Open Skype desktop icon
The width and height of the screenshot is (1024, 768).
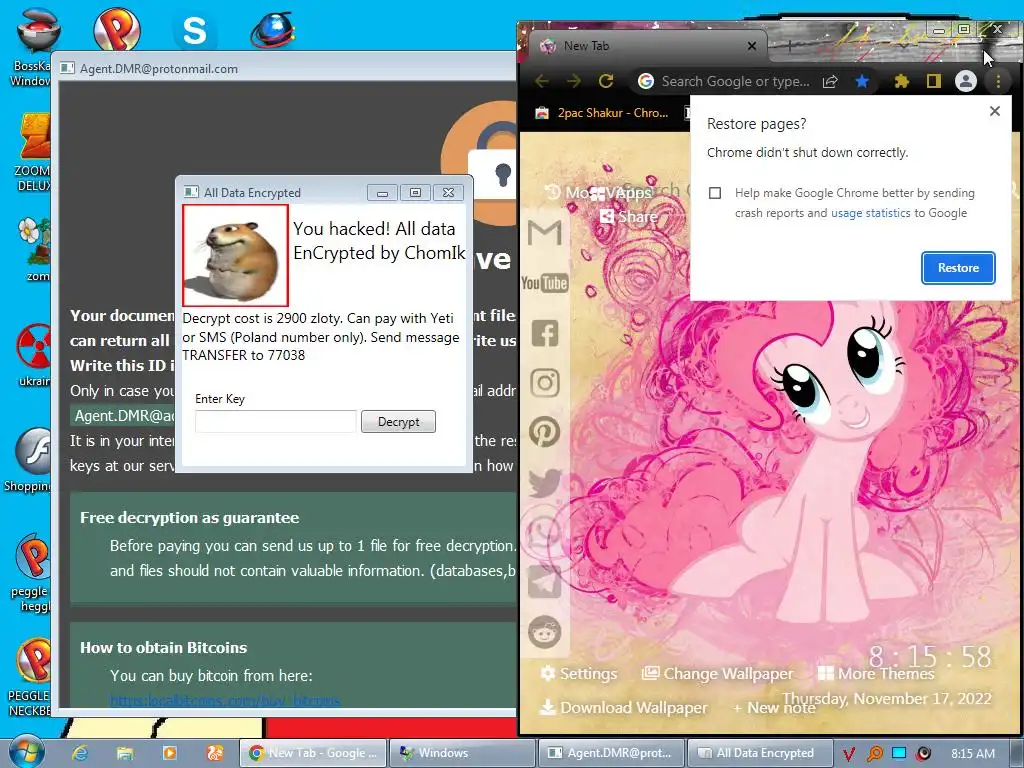[194, 29]
